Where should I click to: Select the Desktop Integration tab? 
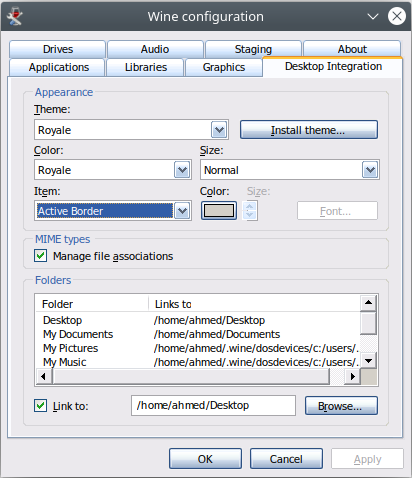click(333, 67)
